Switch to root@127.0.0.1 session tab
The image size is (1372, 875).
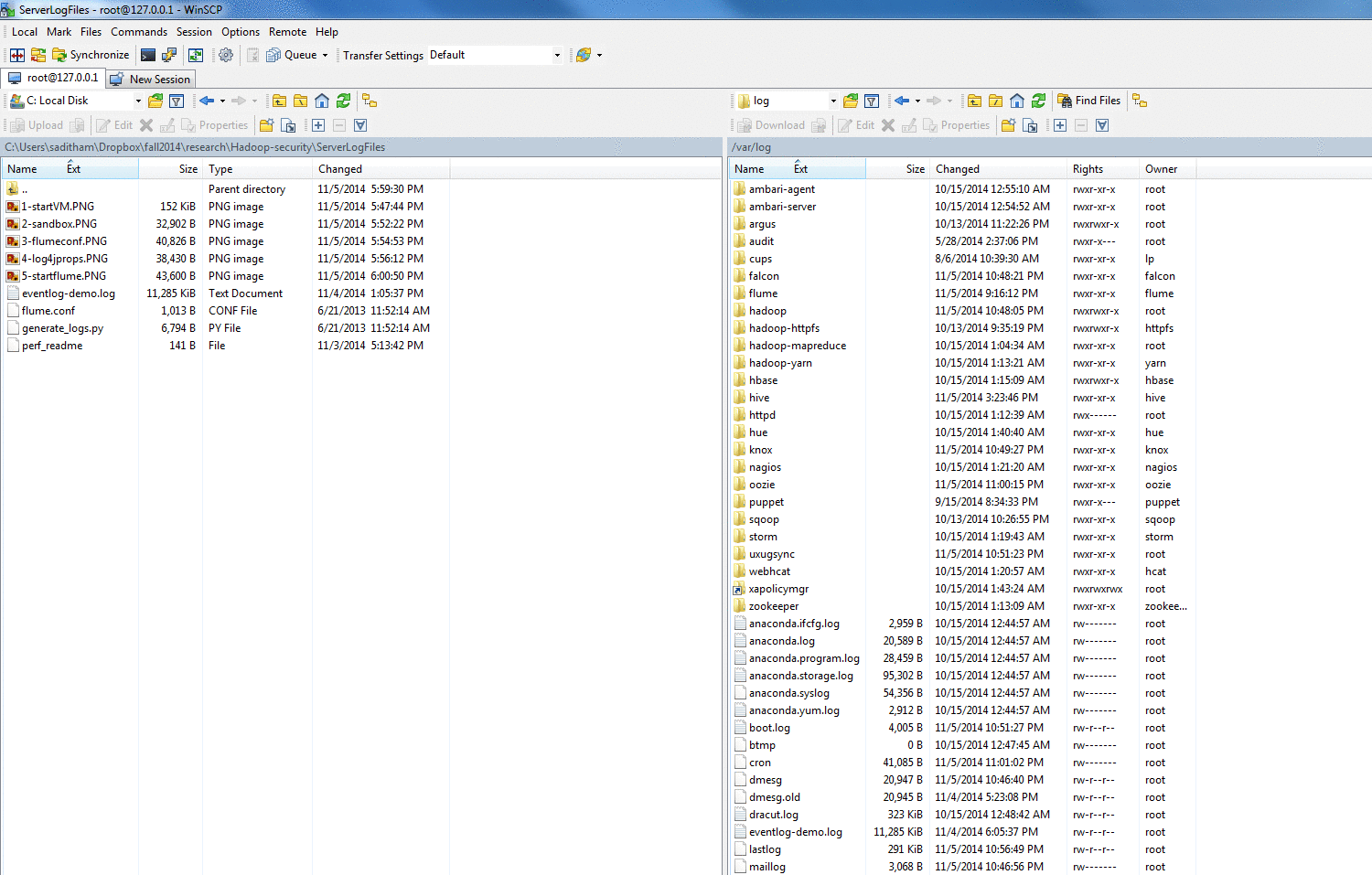click(52, 78)
